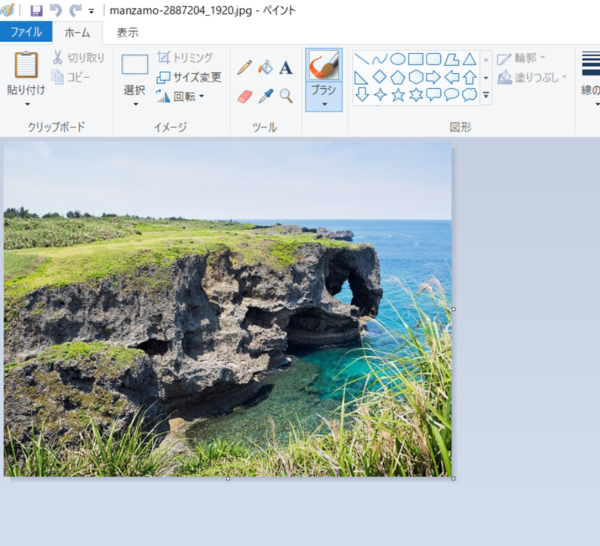
Task: Select the Triangle shape
Action: [470, 59]
